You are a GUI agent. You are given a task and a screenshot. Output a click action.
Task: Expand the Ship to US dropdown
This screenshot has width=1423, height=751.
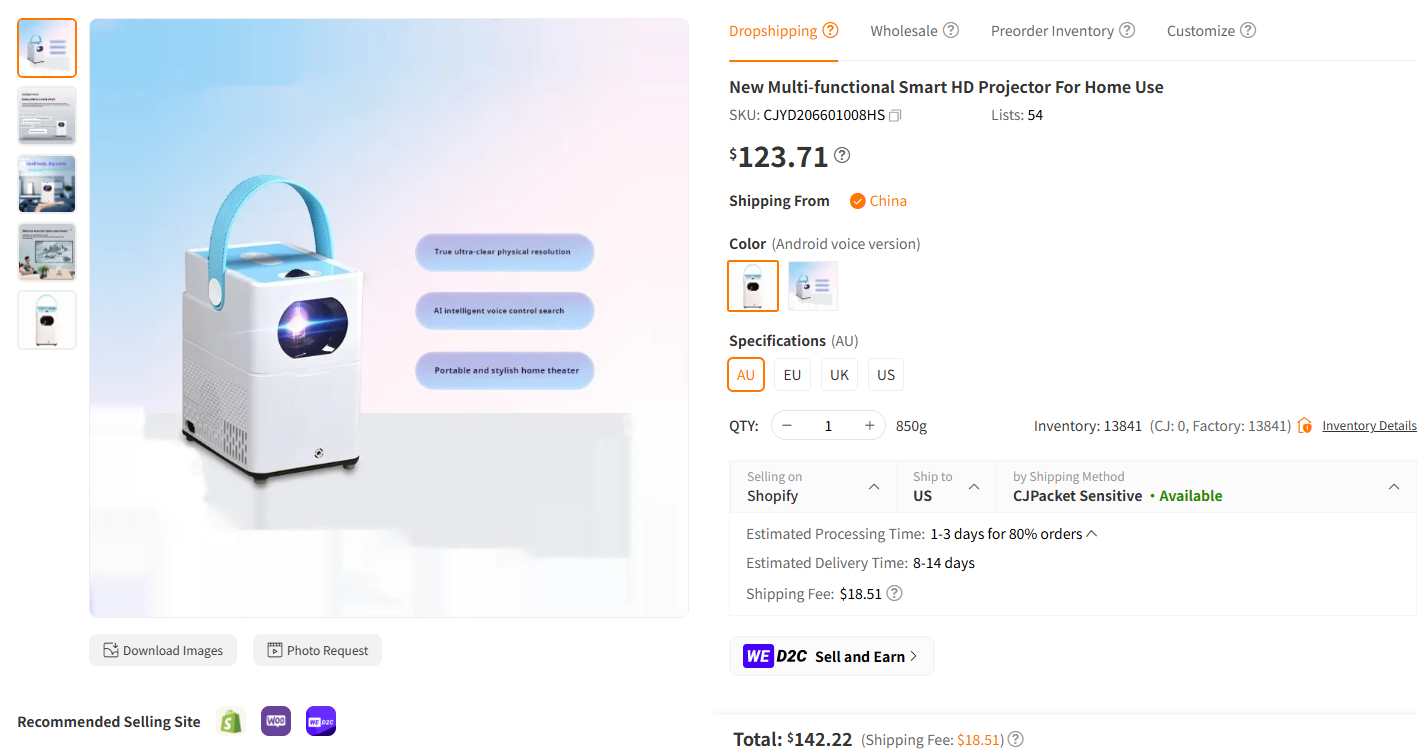point(946,487)
